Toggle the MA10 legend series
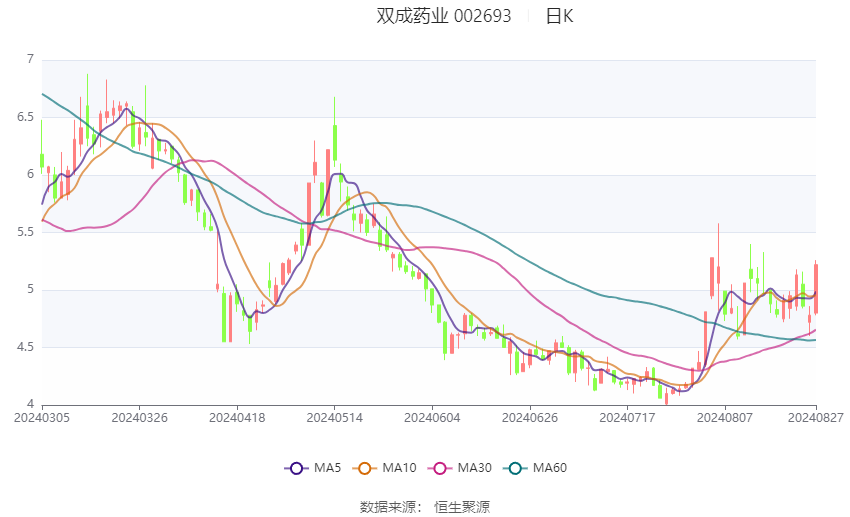 click(384, 468)
